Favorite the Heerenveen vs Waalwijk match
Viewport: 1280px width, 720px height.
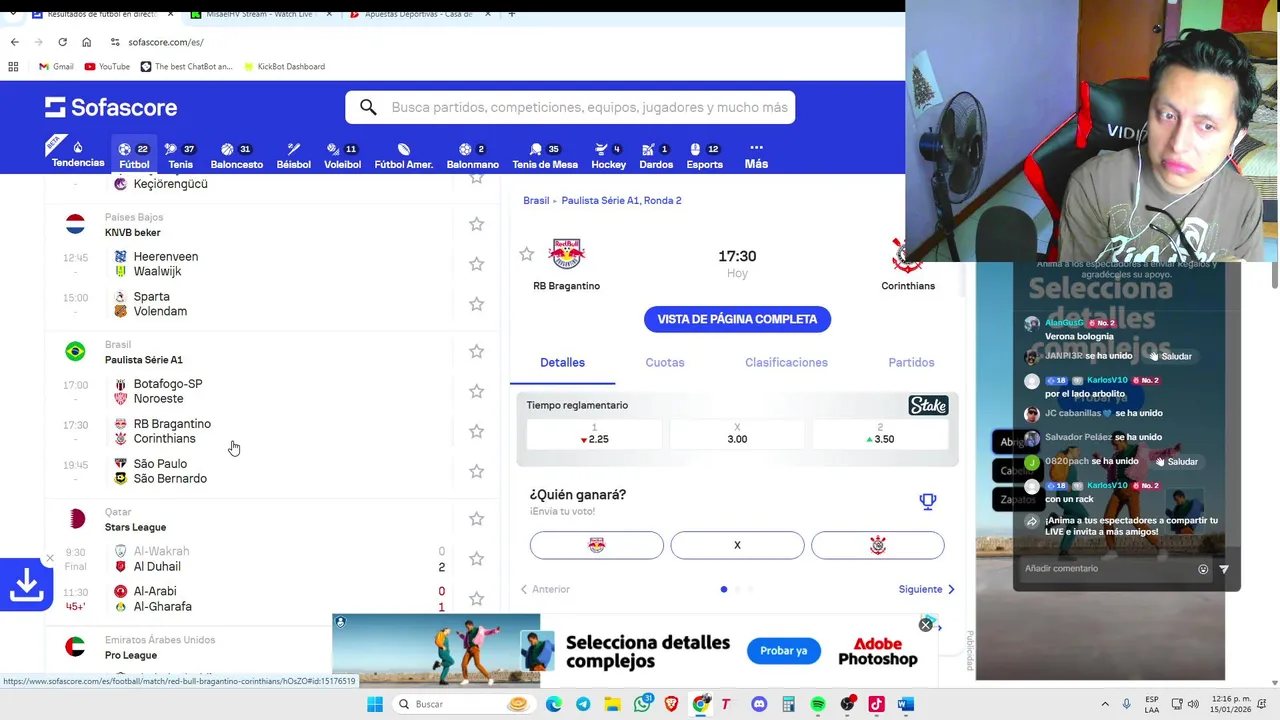[477, 264]
